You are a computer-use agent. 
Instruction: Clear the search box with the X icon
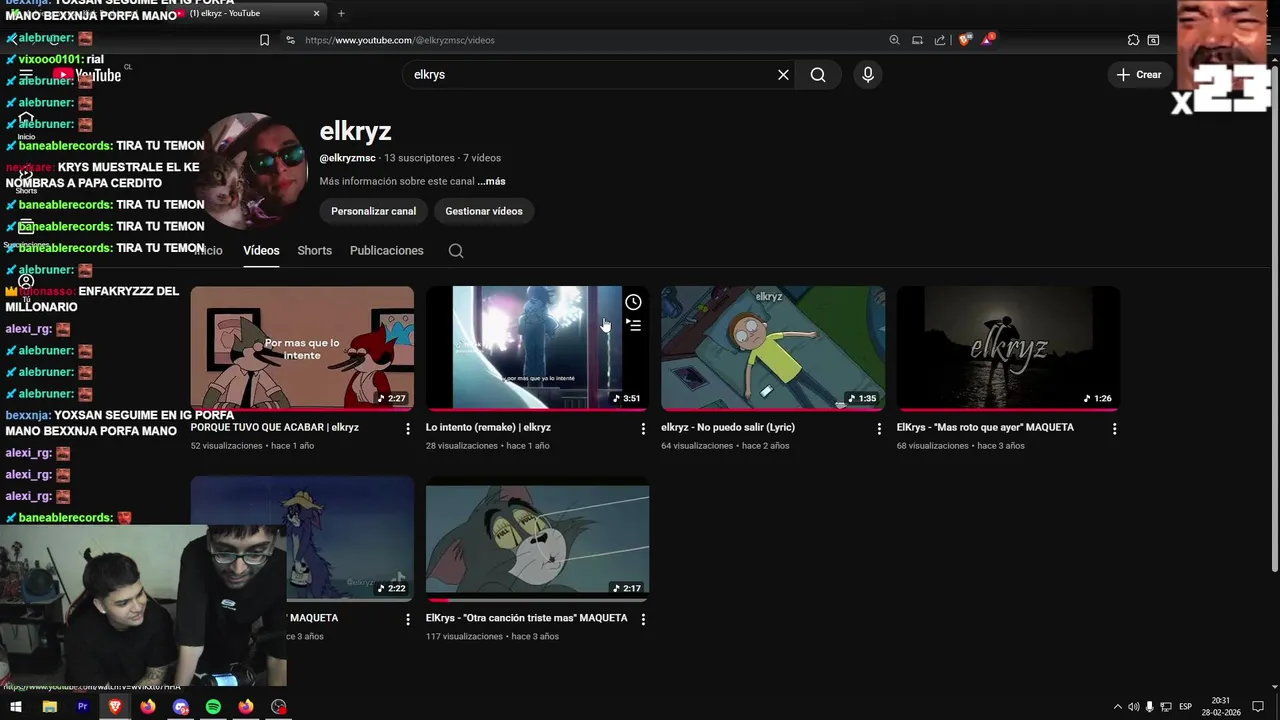783,75
